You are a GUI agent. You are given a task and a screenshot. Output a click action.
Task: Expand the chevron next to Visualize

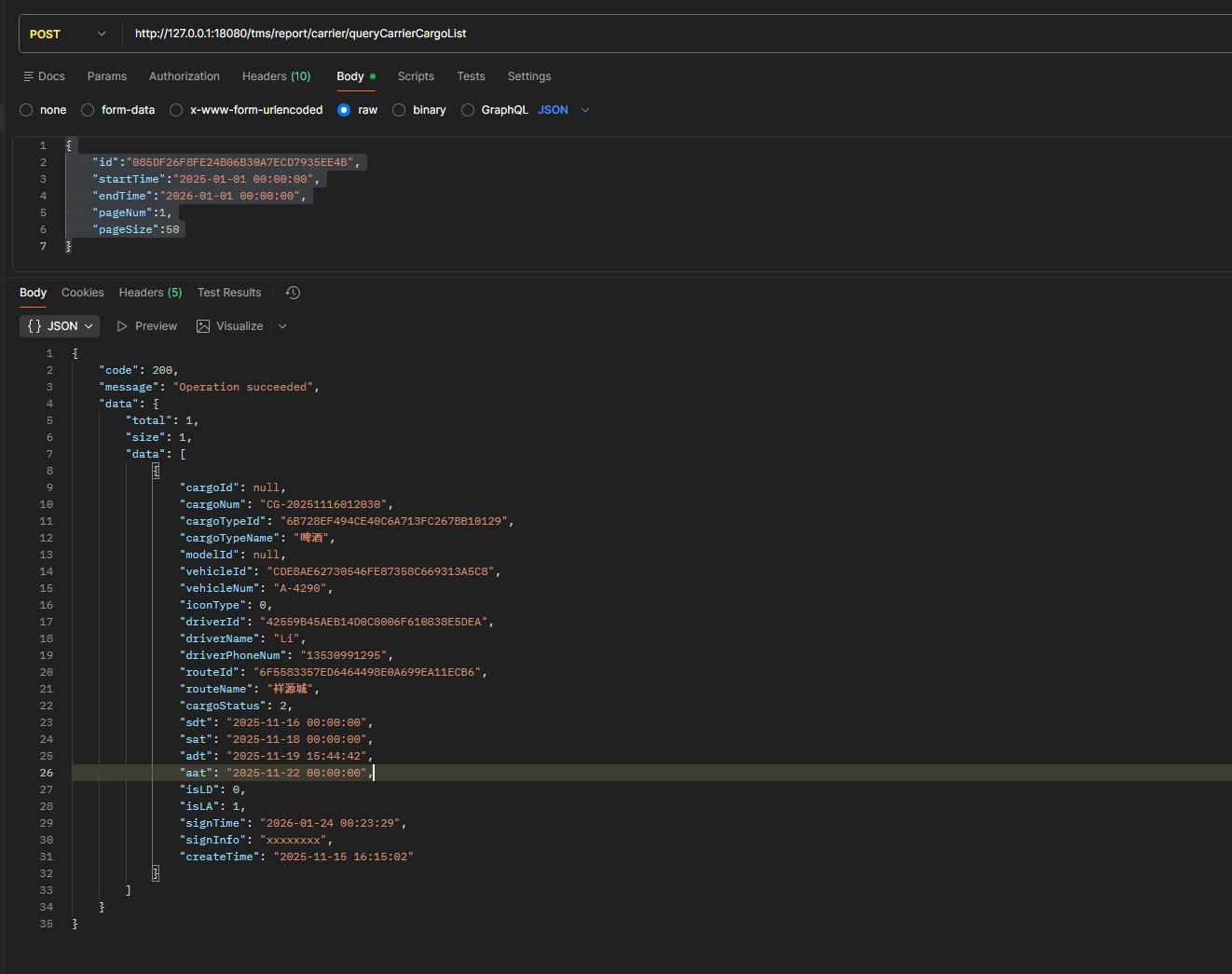tap(282, 326)
